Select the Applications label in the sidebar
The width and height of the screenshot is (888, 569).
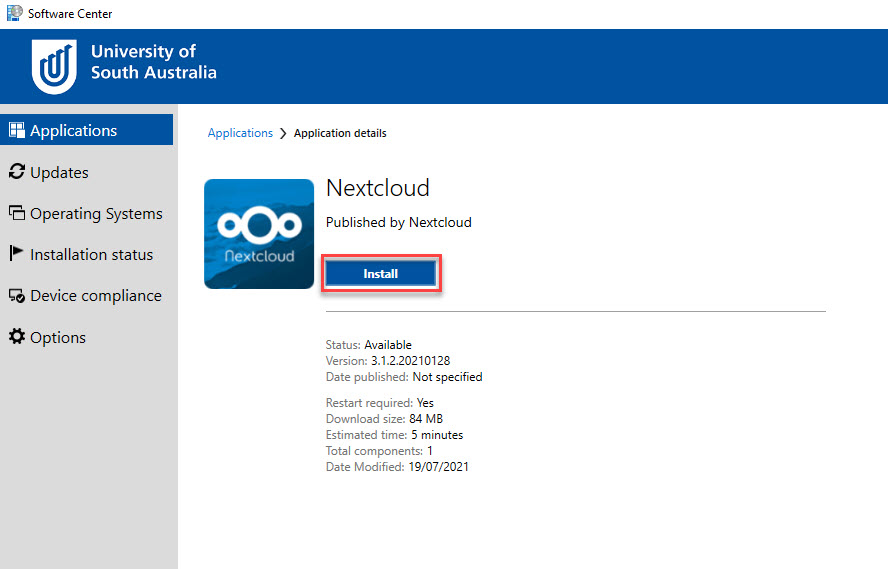coord(73,130)
